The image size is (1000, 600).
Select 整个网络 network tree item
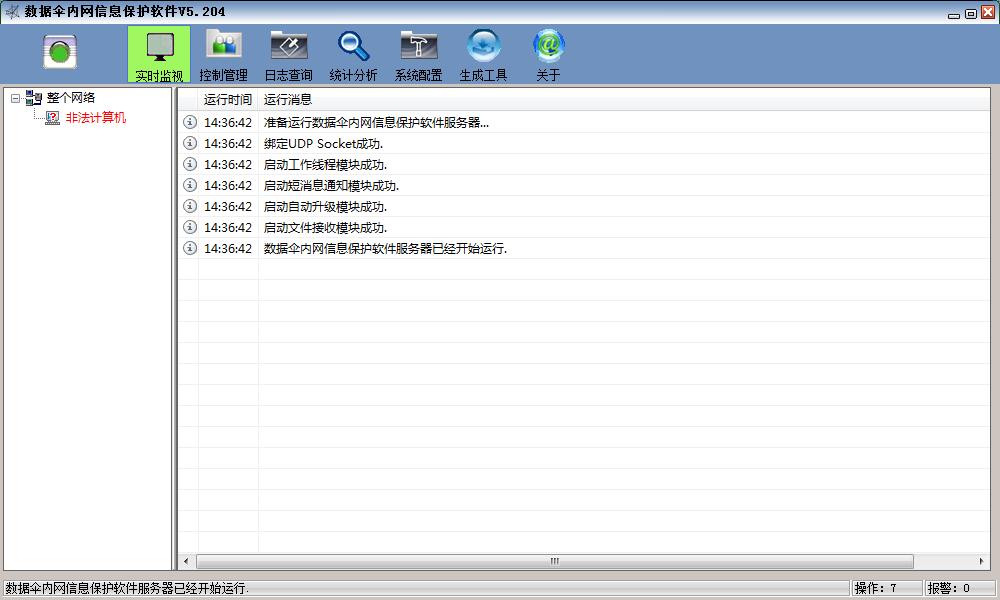pyautogui.click(x=71, y=98)
